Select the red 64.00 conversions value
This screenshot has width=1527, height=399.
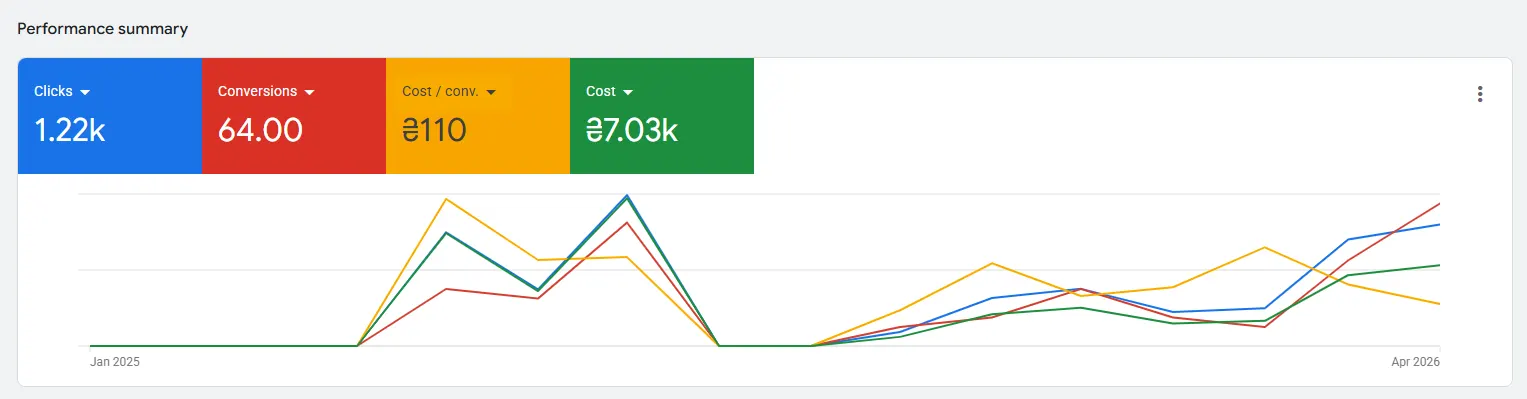[260, 130]
